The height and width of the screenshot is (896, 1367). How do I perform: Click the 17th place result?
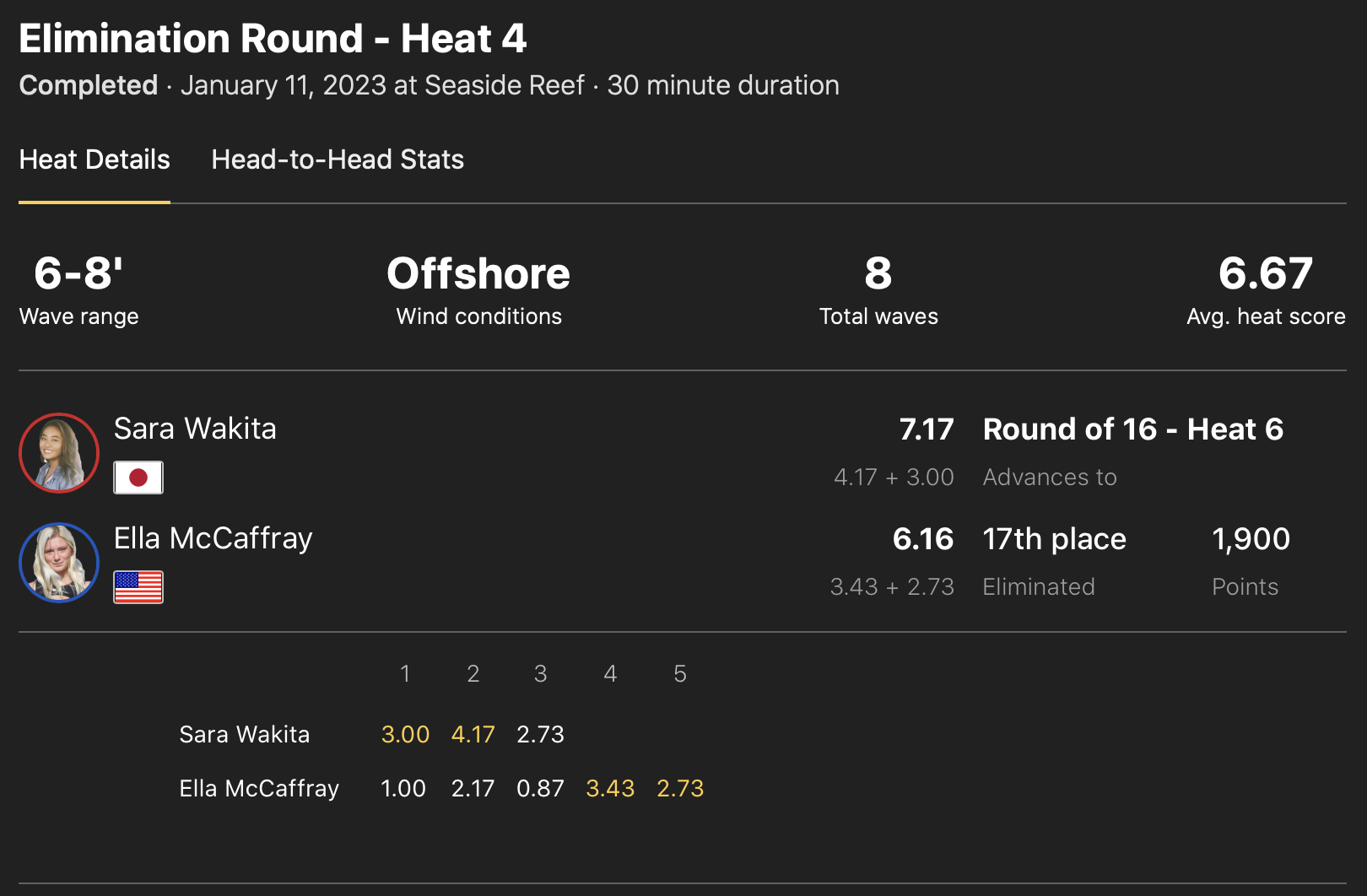pos(1054,539)
